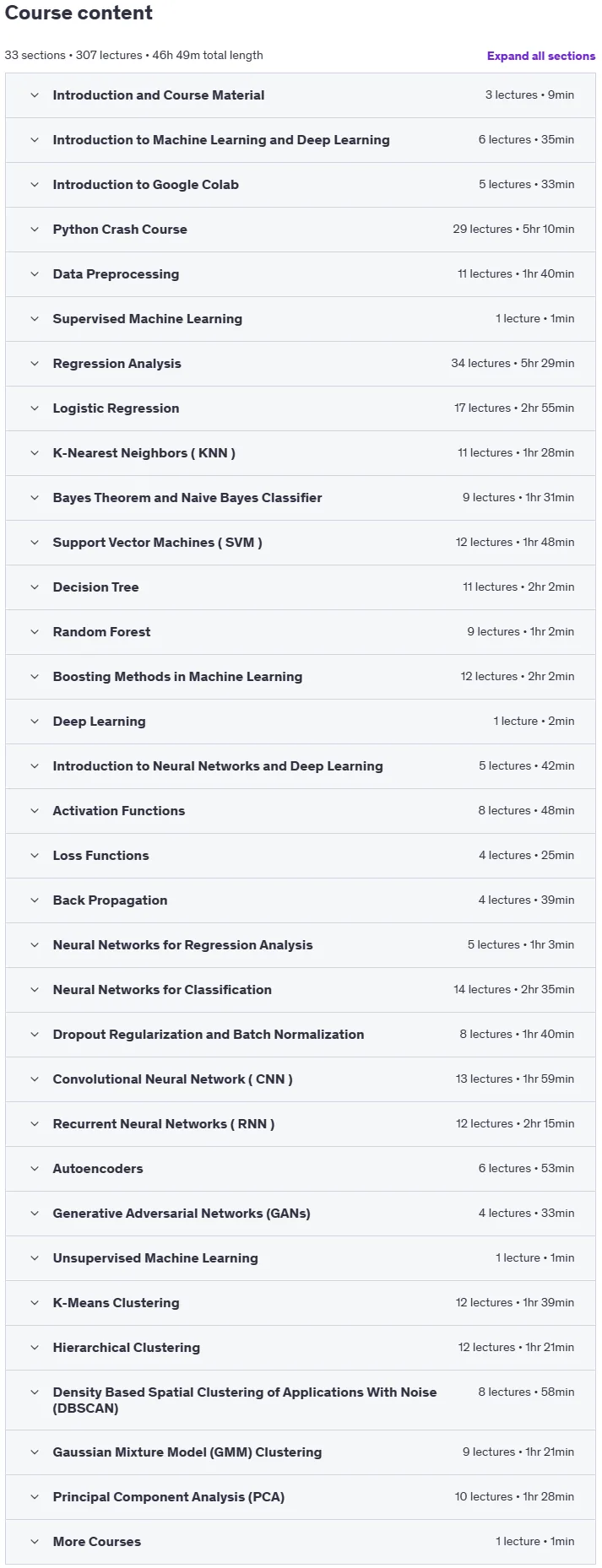This screenshot has width=602, height=1568.
Task: Expand the Back Propagation chevron
Action: [x=35, y=900]
